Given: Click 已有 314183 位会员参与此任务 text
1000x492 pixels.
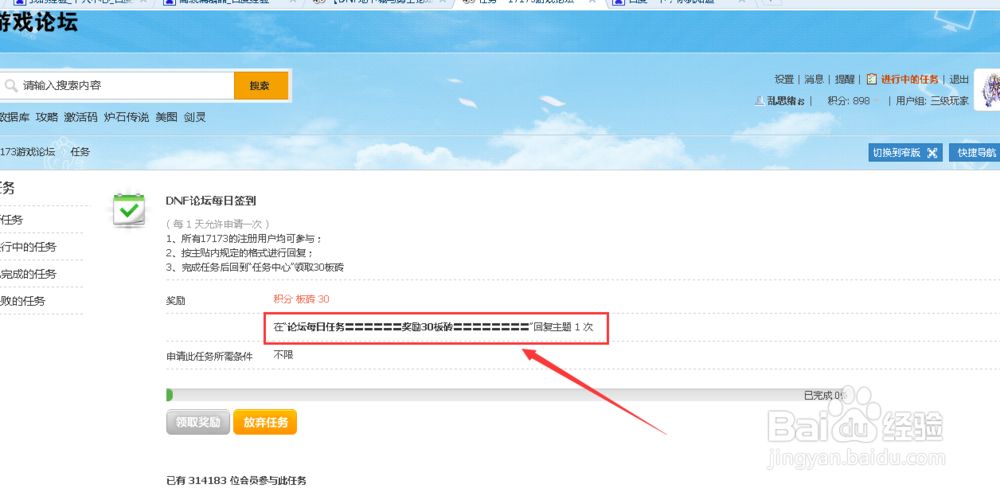Looking at the screenshot, I should pos(237,481).
